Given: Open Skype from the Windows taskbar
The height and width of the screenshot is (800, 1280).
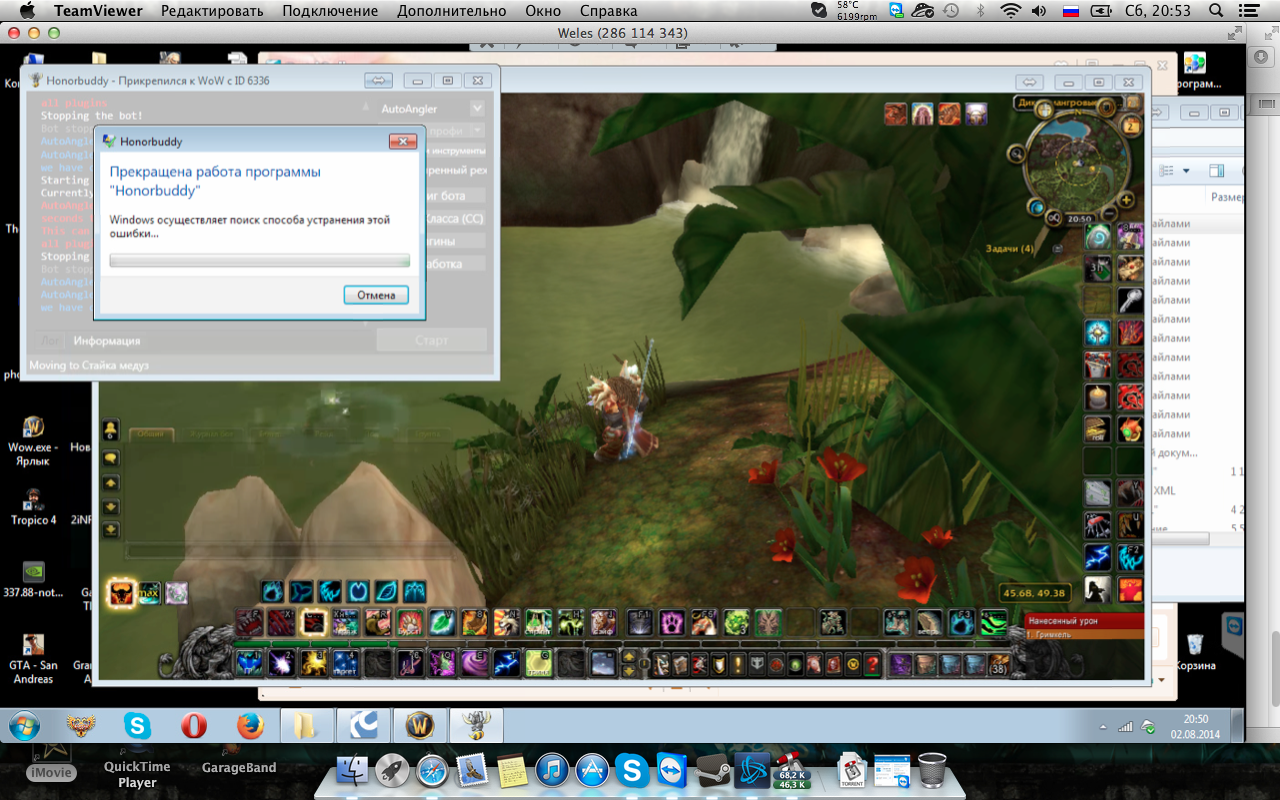Looking at the screenshot, I should click(x=137, y=725).
